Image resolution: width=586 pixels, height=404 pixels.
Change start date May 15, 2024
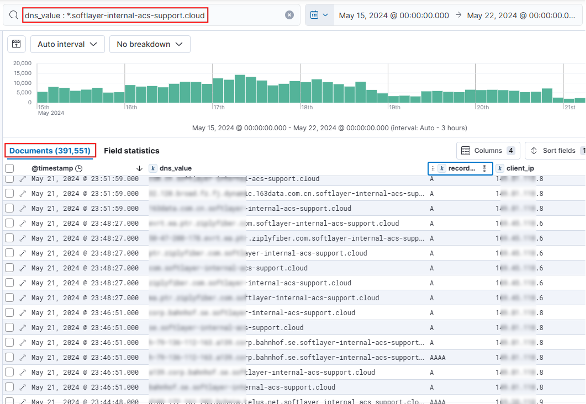[394, 15]
